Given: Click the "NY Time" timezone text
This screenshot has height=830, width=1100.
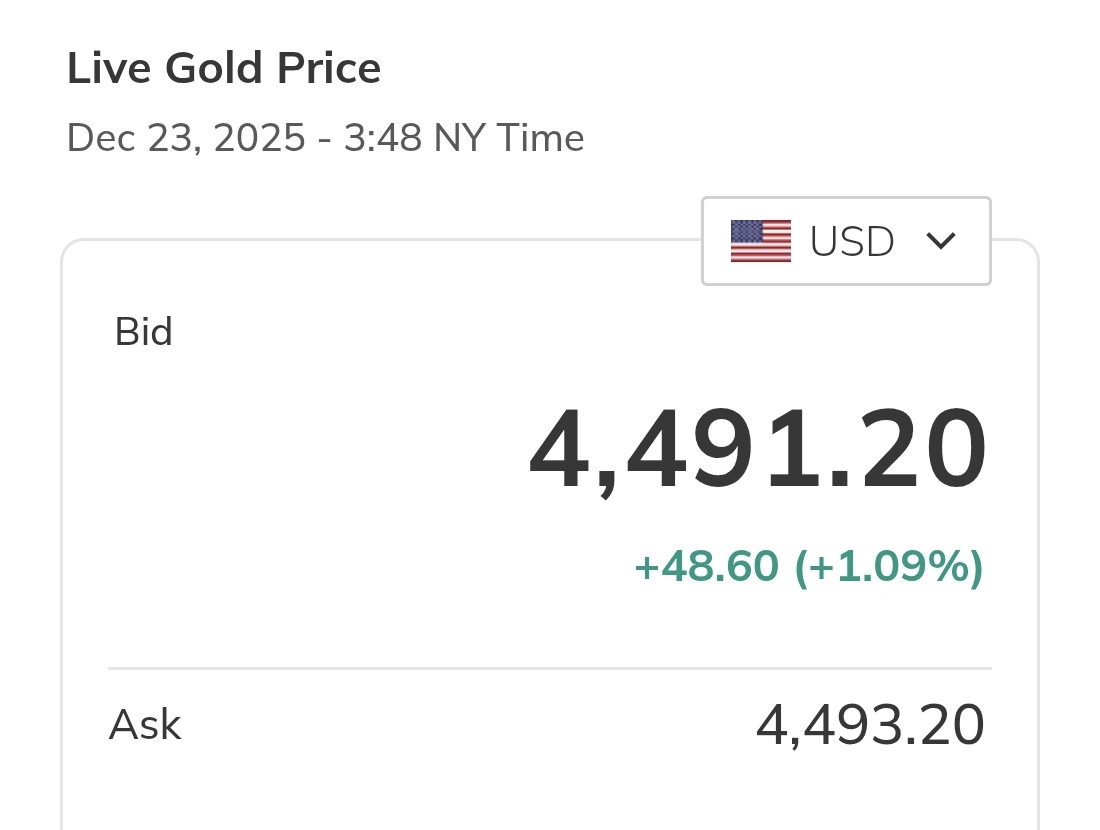Looking at the screenshot, I should click(x=509, y=138).
